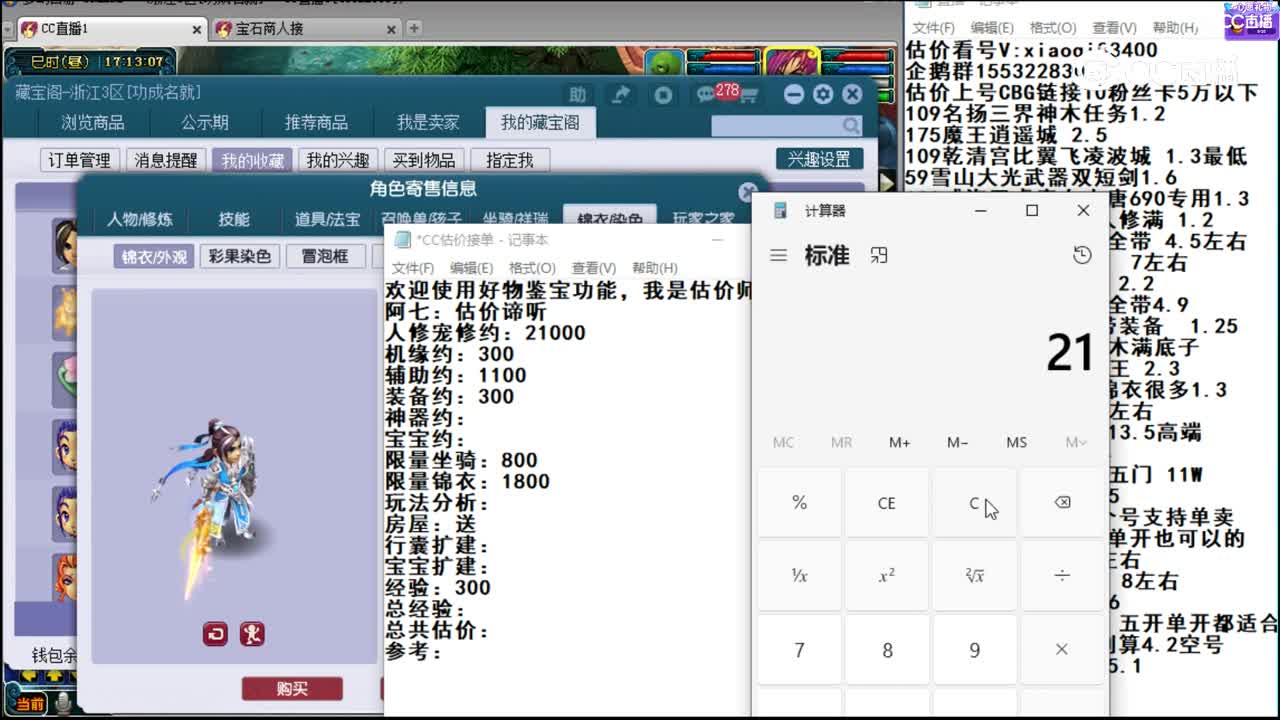Click the rotate character preview icon
This screenshot has height=720, width=1280.
tap(215, 634)
